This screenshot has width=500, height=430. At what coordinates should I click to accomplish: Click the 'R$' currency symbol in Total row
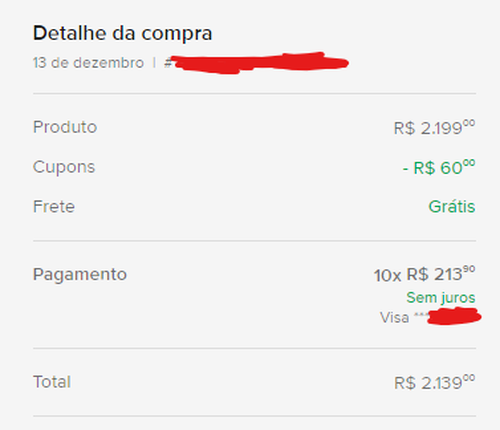pos(405,383)
